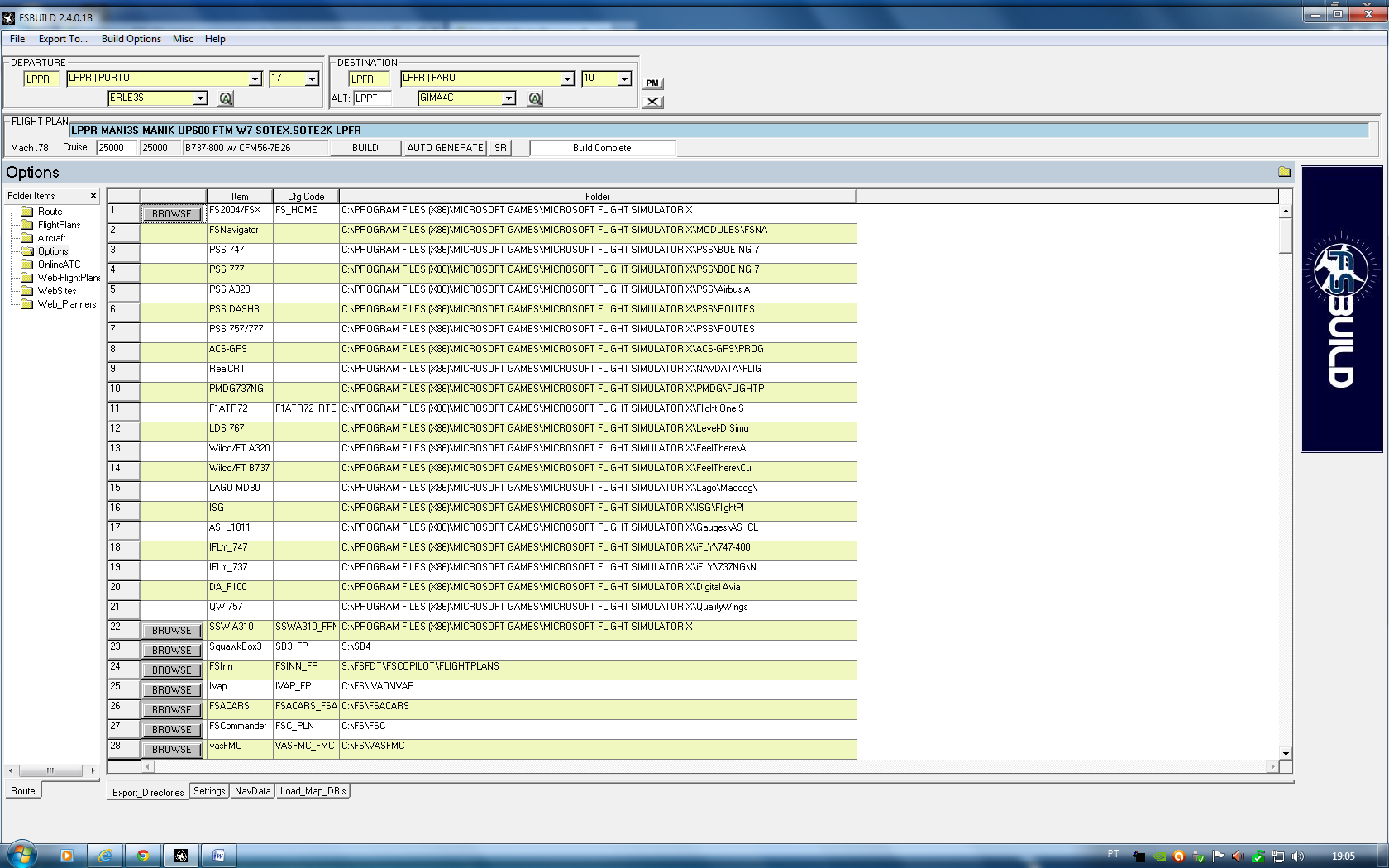Close the Folder Items panel with its X
This screenshot has width=1389, height=868.
[x=93, y=196]
